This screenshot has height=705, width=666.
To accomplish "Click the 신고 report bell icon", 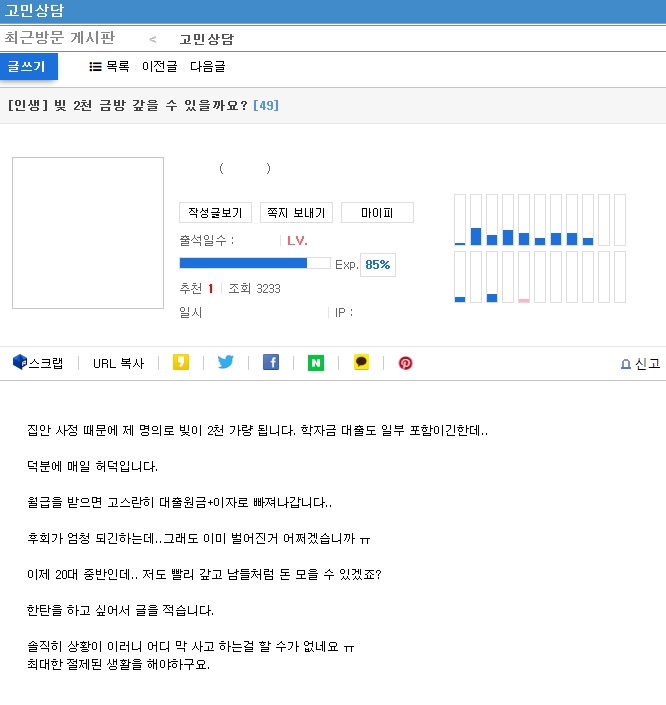I will point(625,364).
